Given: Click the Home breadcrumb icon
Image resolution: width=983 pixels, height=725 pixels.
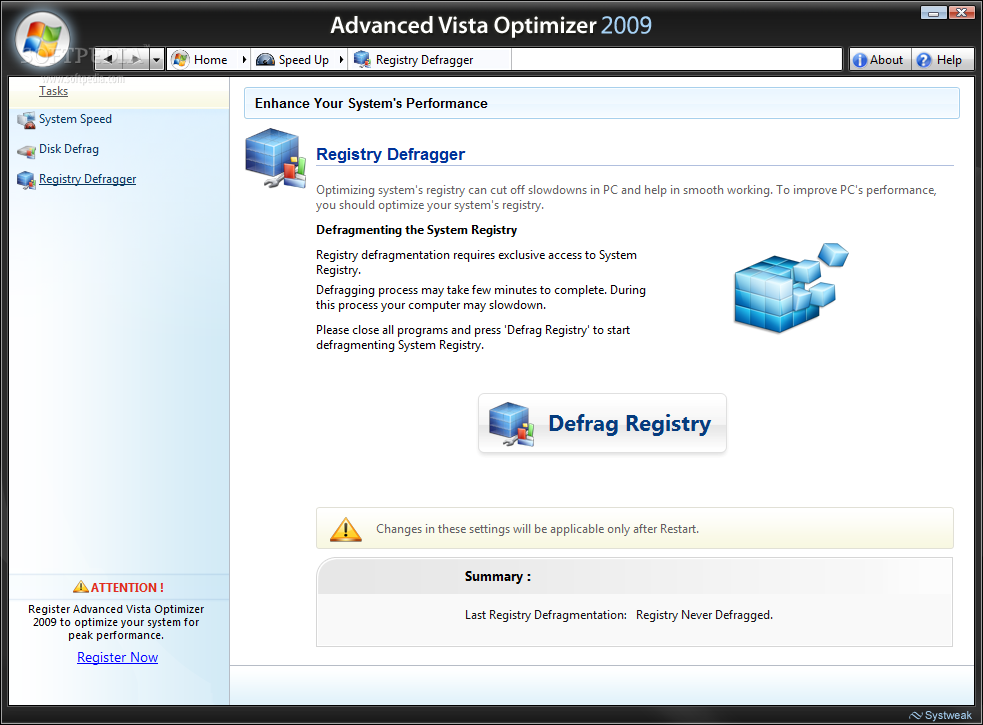Looking at the screenshot, I should click(x=181, y=60).
